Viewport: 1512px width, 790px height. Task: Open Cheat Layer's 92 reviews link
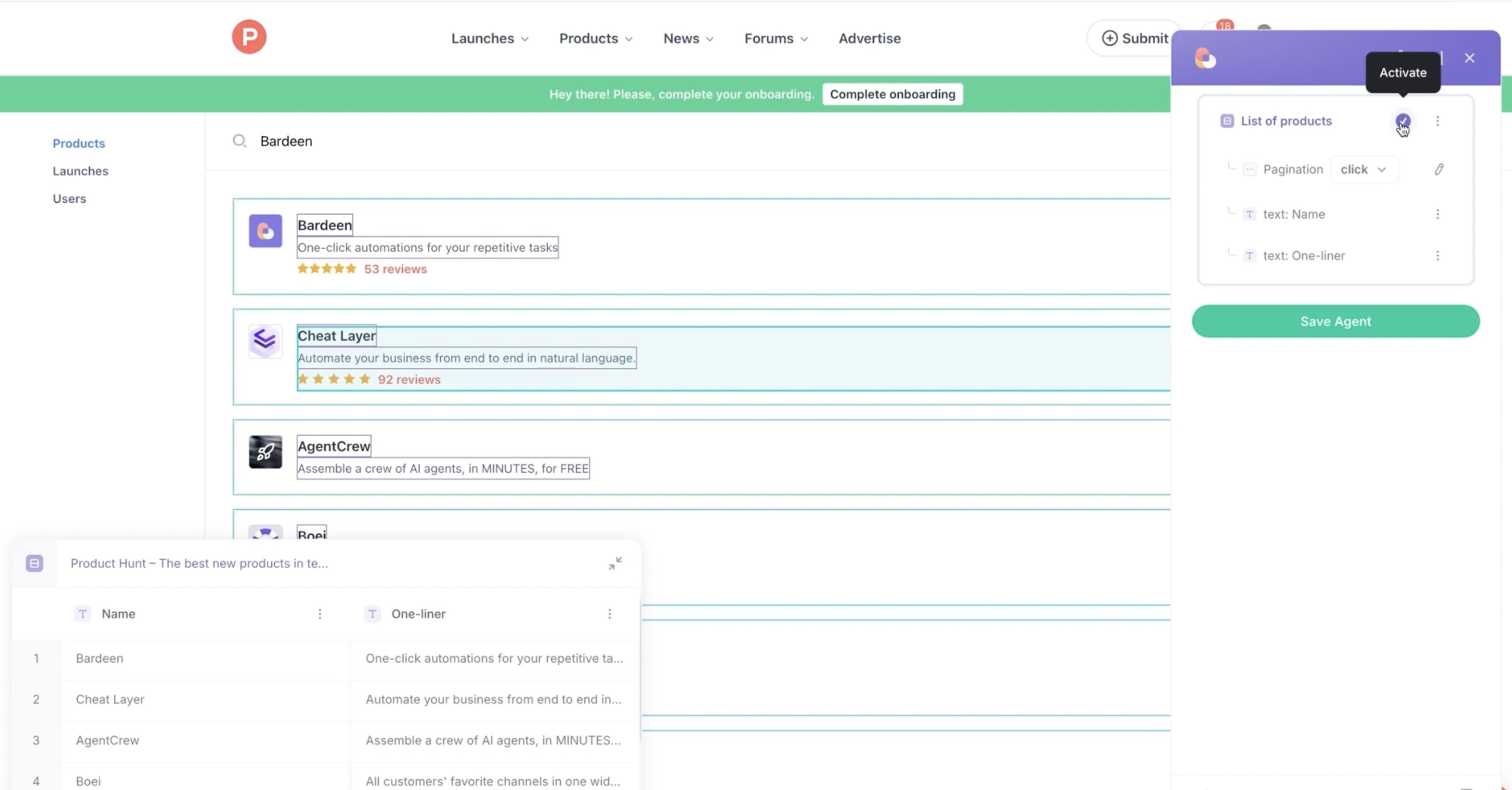pos(409,380)
